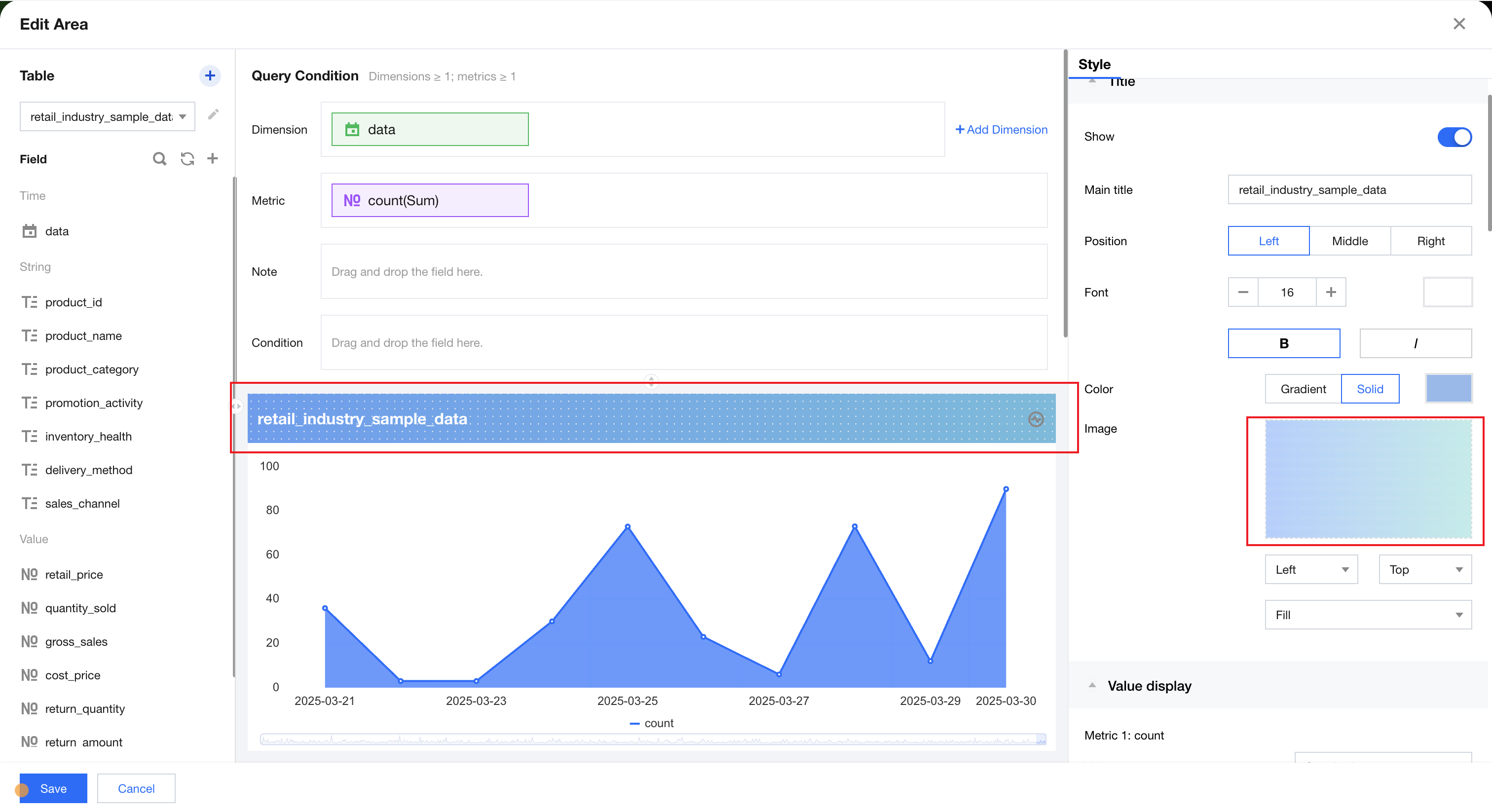Click the add table plus icon
Viewport: 1492px width, 812px height.
(x=210, y=76)
